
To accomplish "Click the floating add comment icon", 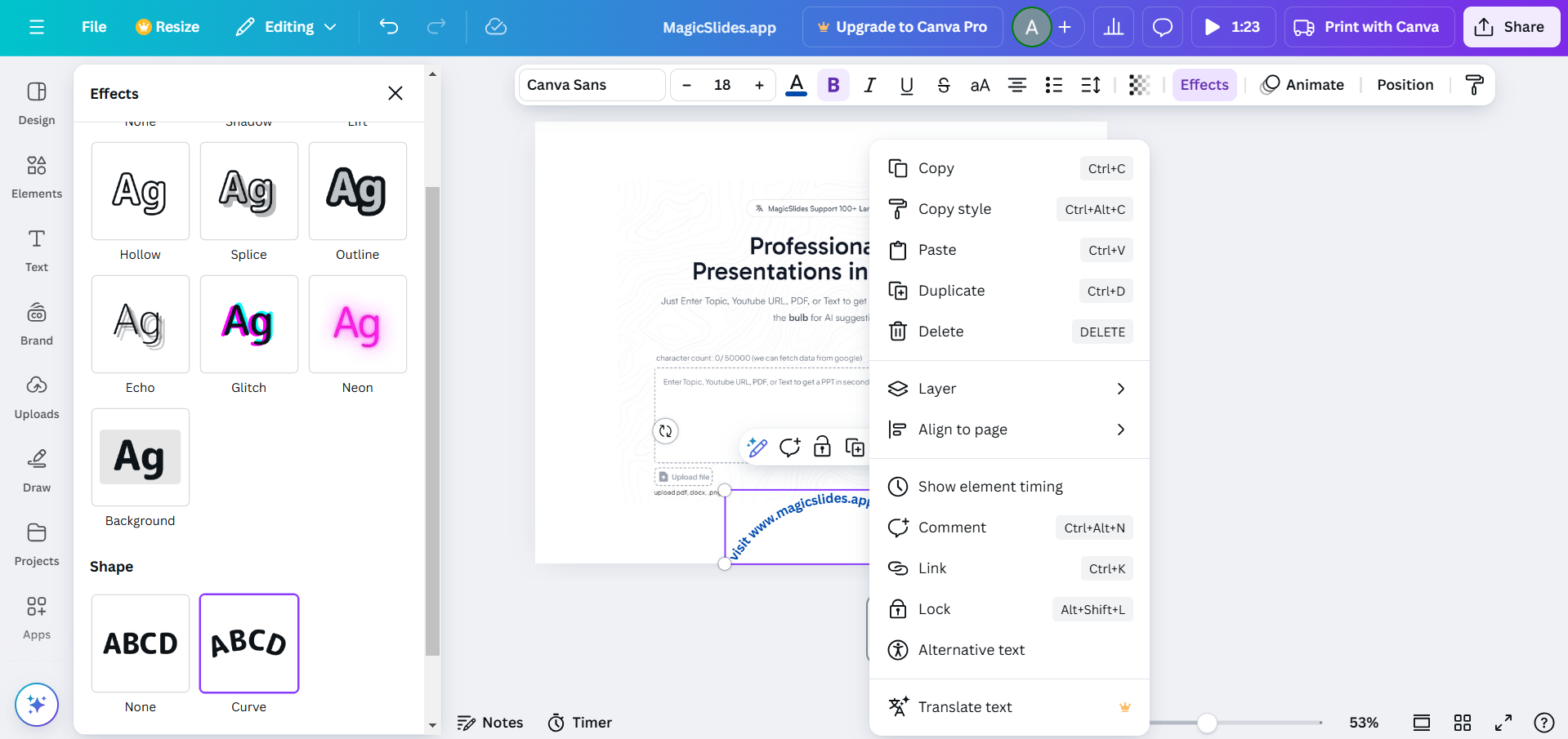I will tap(790, 447).
